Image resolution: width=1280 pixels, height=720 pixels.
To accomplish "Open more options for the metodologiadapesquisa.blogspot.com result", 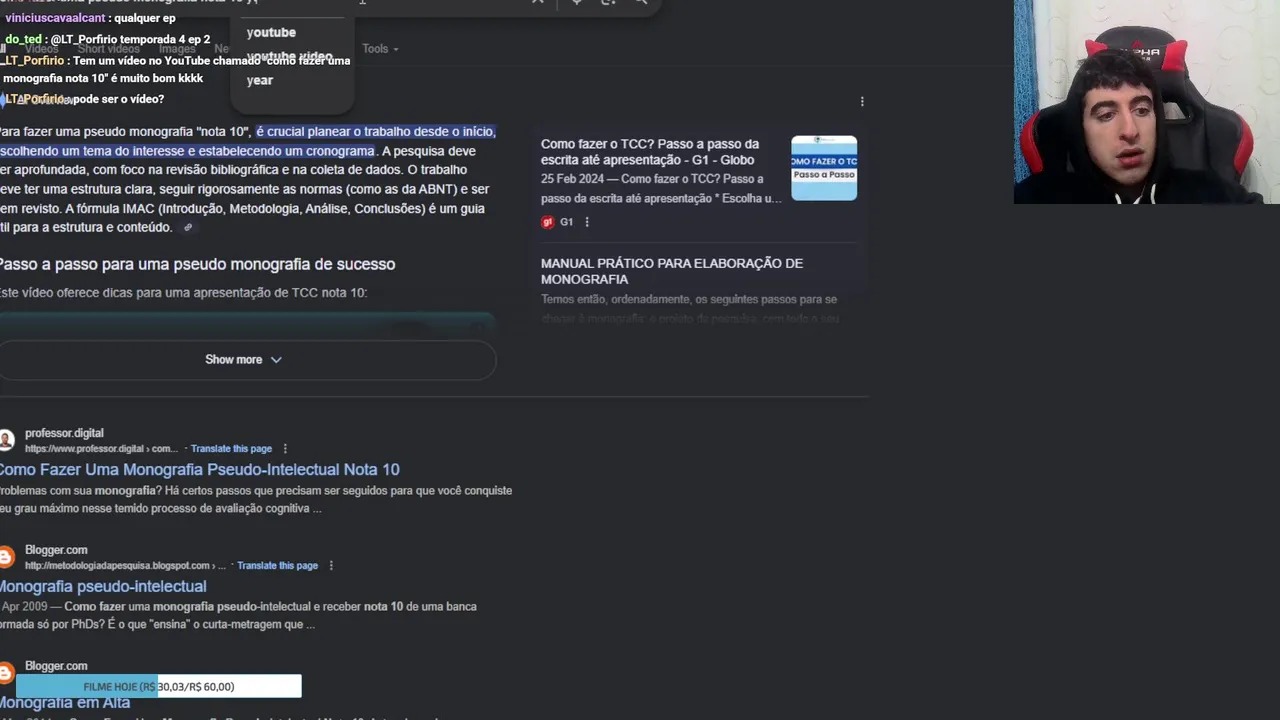I will (331, 566).
